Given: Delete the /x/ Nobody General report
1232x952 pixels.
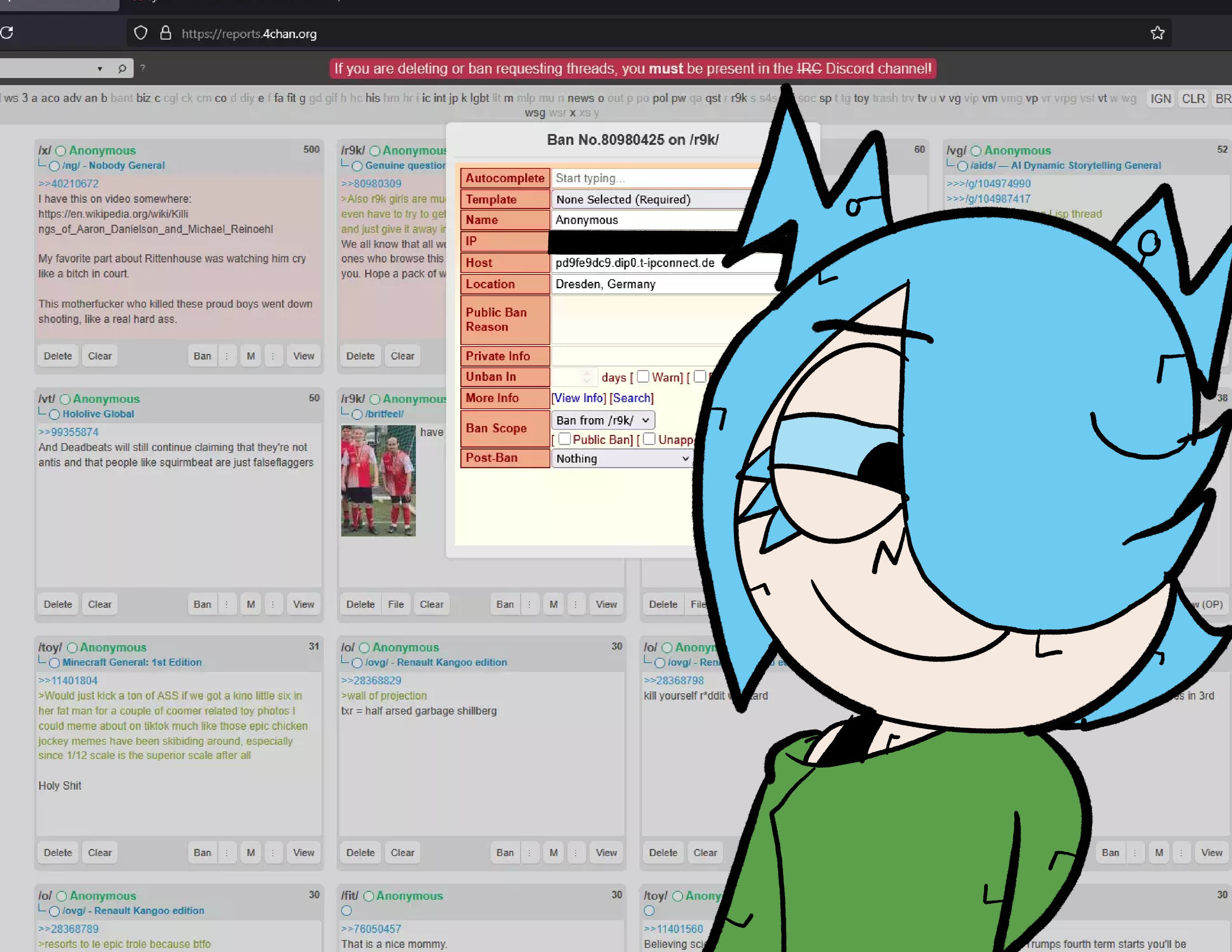Looking at the screenshot, I should click(x=58, y=356).
